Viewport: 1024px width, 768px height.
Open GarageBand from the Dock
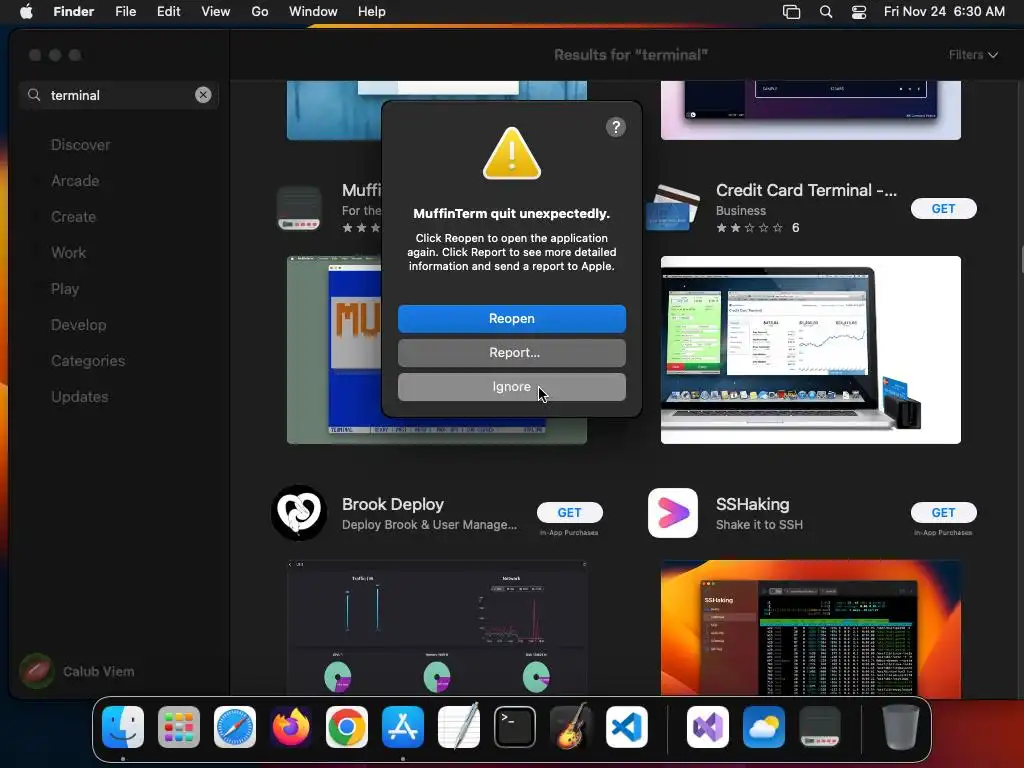(571, 727)
